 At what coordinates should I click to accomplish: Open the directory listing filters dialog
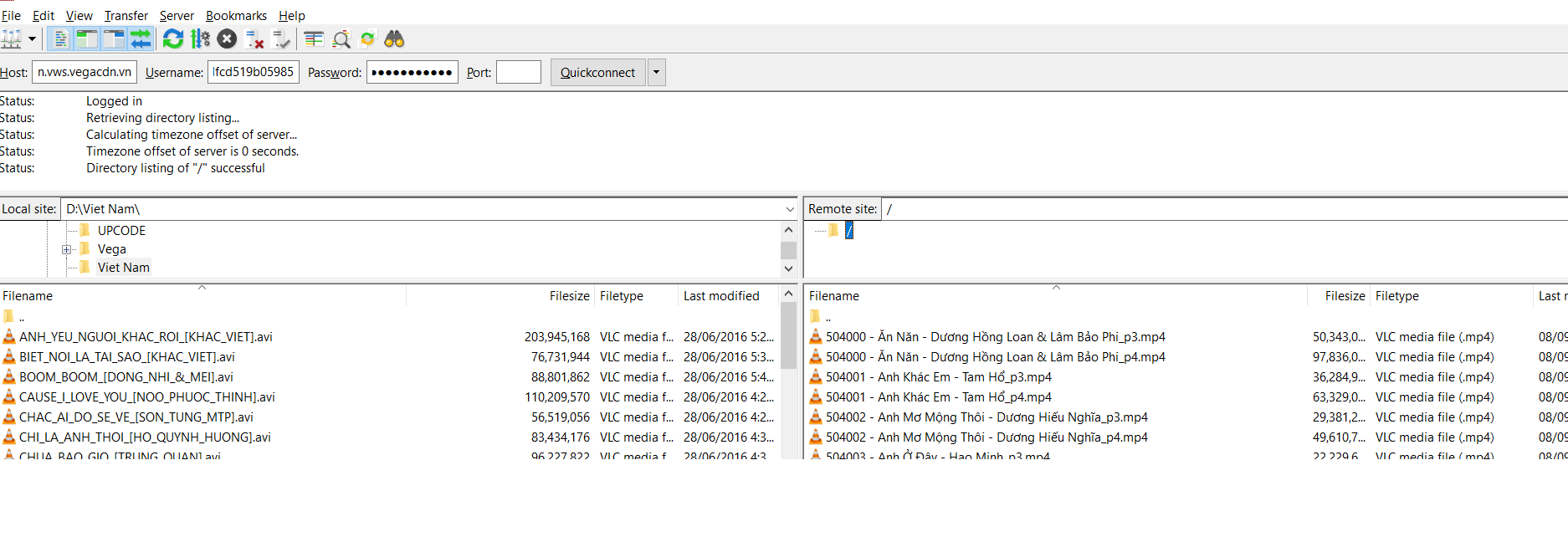coord(314,39)
